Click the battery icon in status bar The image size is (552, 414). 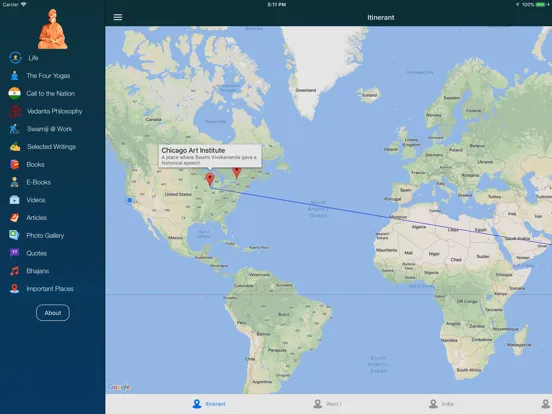tap(540, 5)
